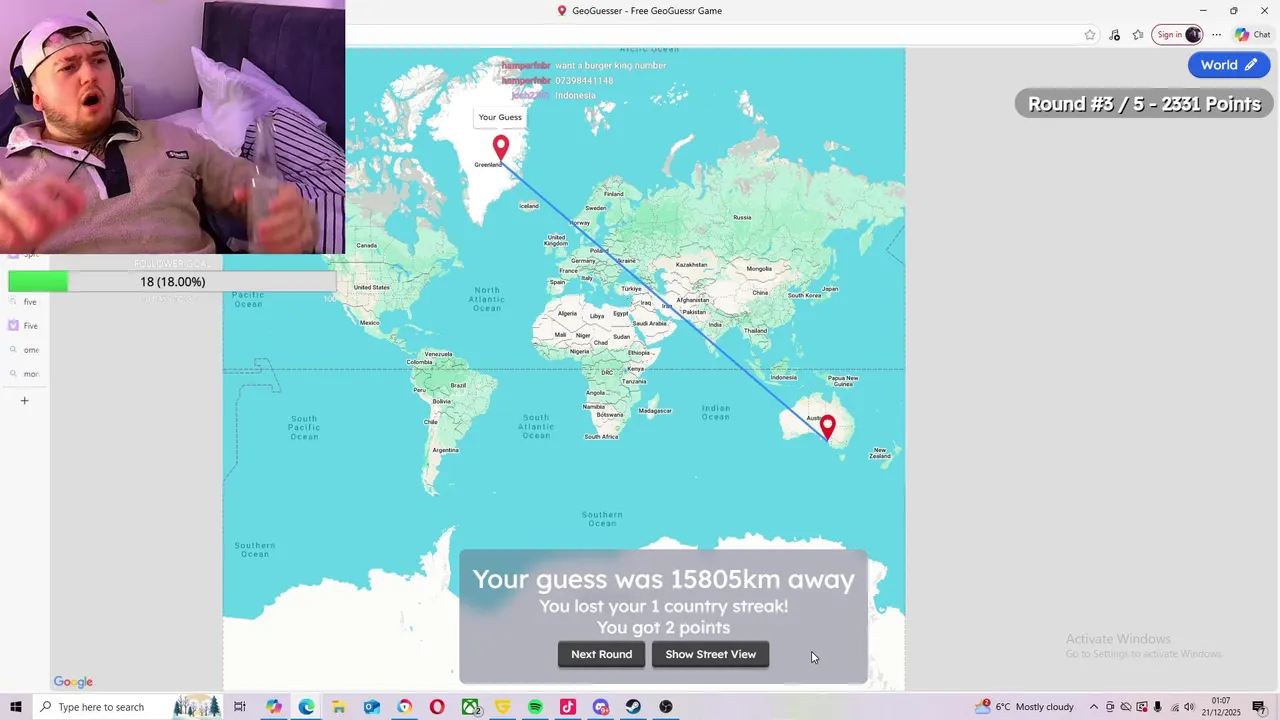Click the Google logo on map
The image size is (1280, 720).
coord(73,682)
